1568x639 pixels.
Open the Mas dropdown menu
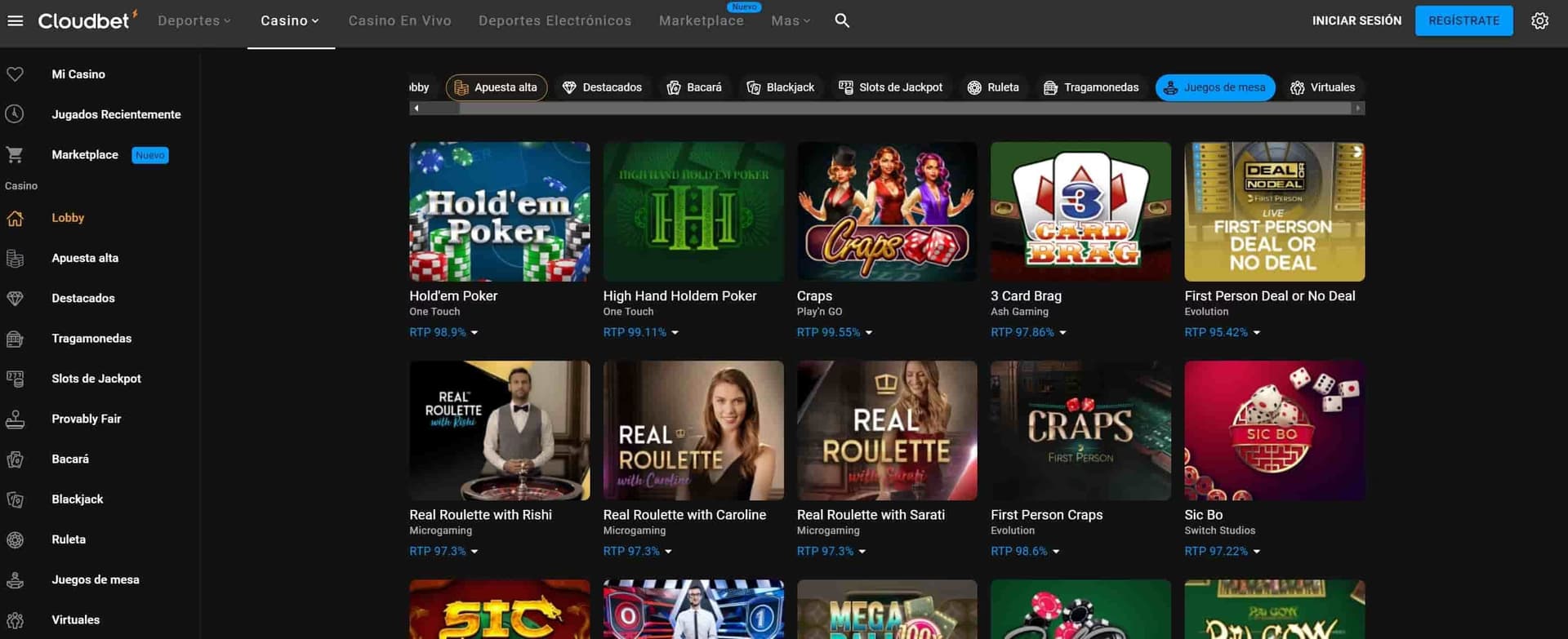click(x=791, y=20)
